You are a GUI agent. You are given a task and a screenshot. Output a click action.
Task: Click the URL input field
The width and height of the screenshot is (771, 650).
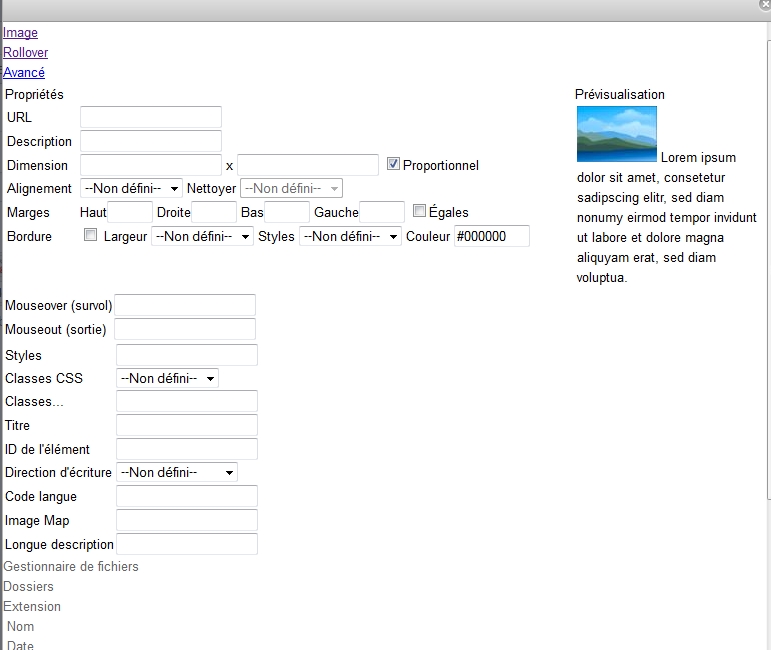[x=150, y=117]
